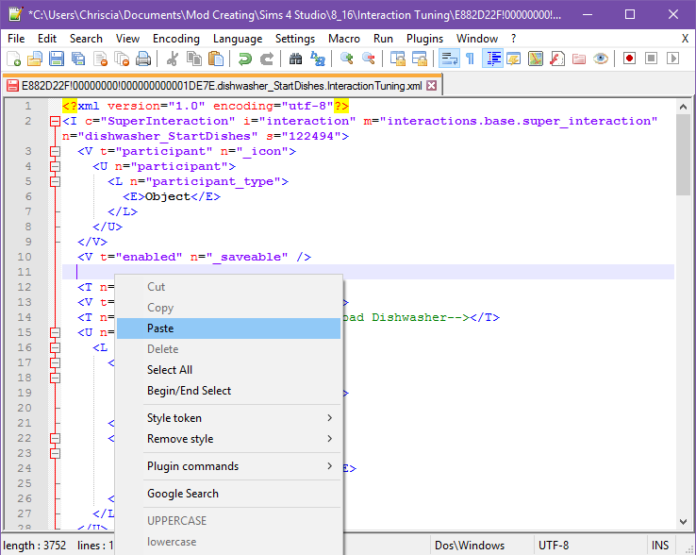Click the Find binoculars toolbar icon
696x555 pixels.
point(294,59)
